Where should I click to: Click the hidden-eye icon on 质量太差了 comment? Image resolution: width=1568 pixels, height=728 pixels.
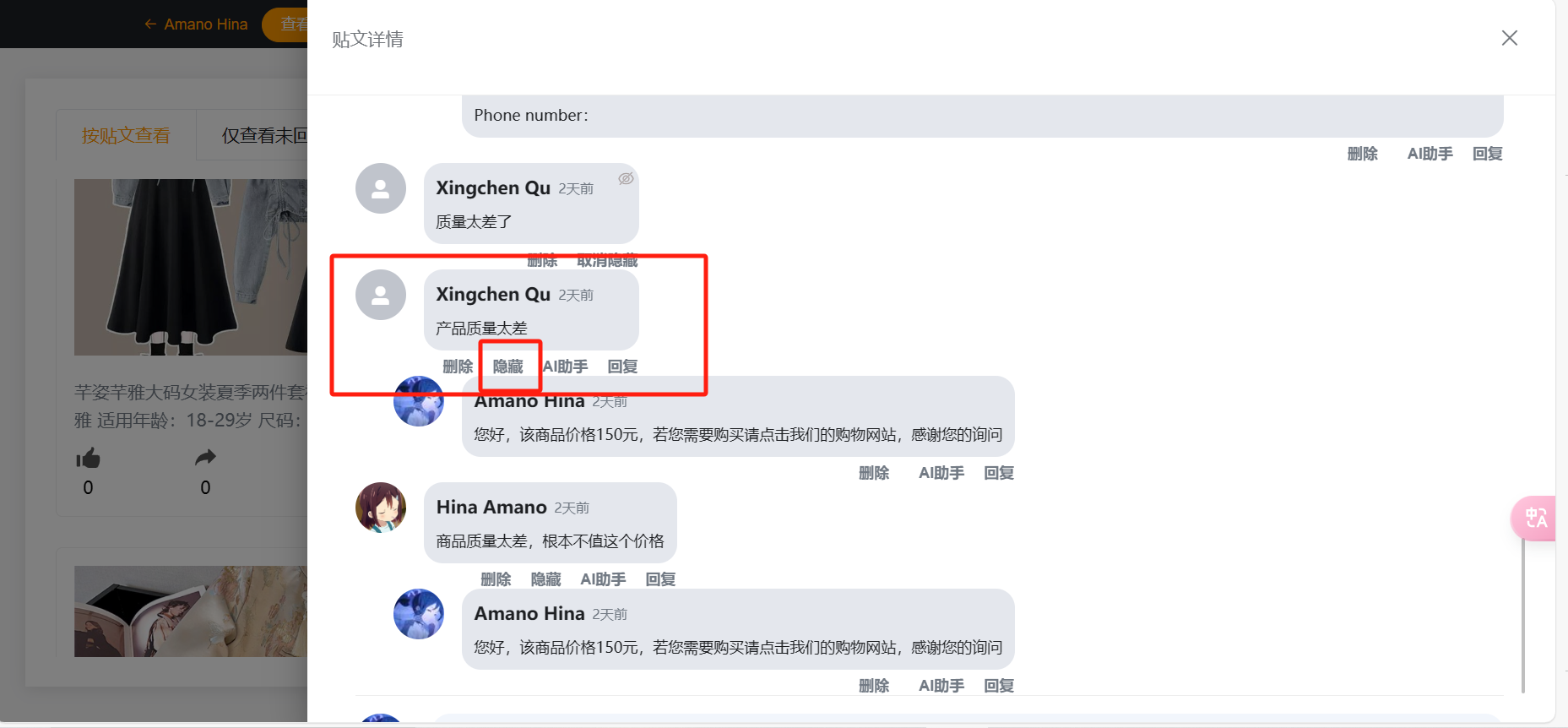tap(626, 178)
